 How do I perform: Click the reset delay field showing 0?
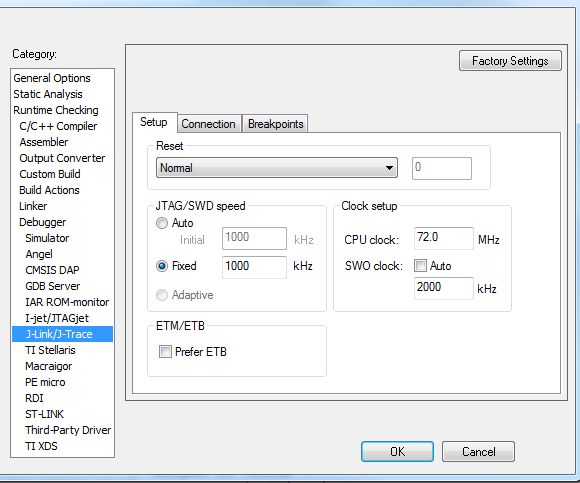pos(442,168)
